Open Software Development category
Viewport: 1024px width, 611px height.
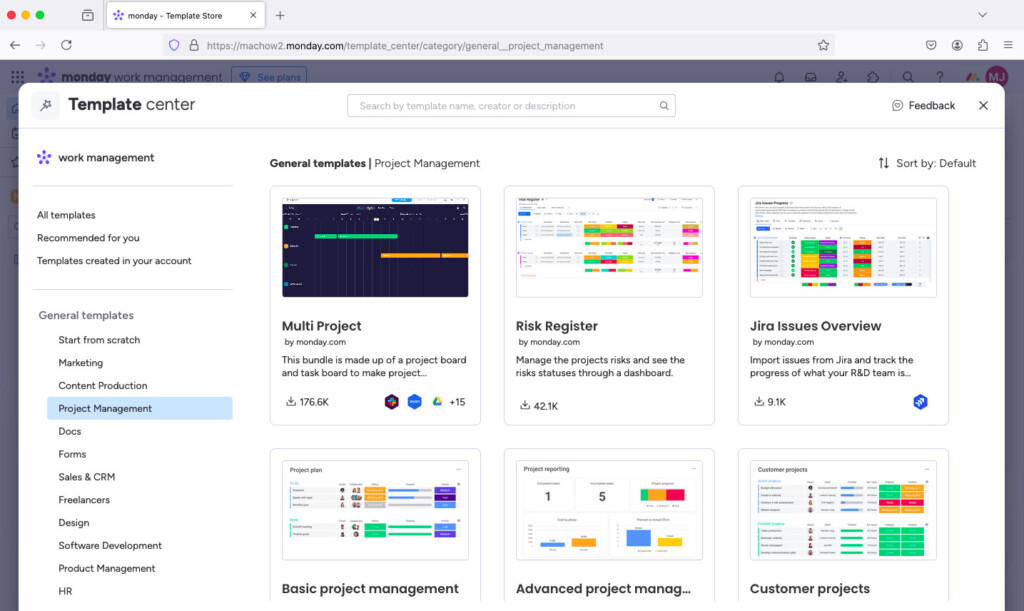110,546
